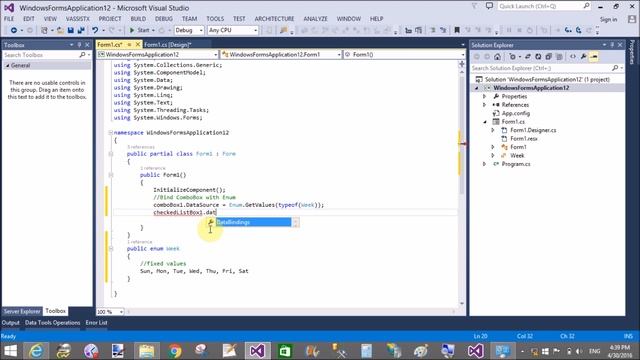The image size is (640, 360).
Task: Click the Save All icon
Action: pos(81,30)
